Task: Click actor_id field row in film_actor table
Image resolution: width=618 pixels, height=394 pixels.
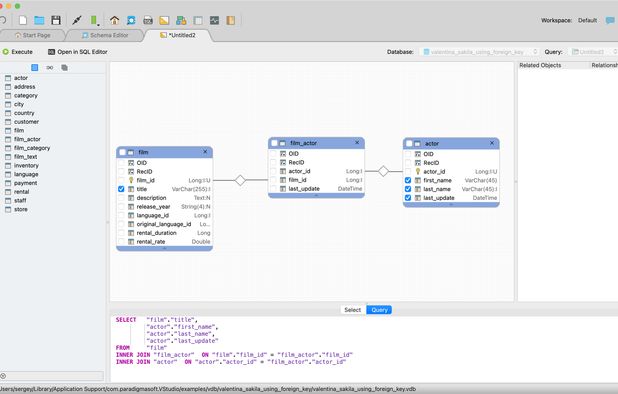Action: pos(316,171)
